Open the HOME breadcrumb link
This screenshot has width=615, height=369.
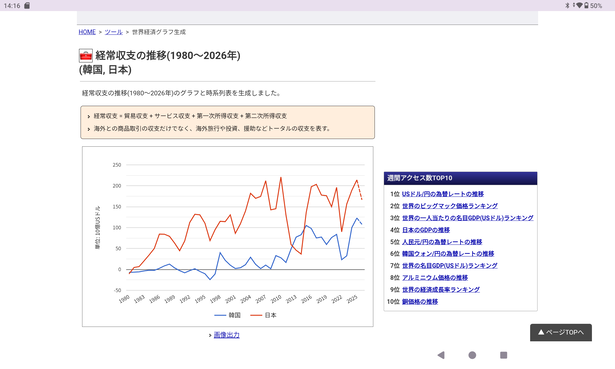click(87, 32)
